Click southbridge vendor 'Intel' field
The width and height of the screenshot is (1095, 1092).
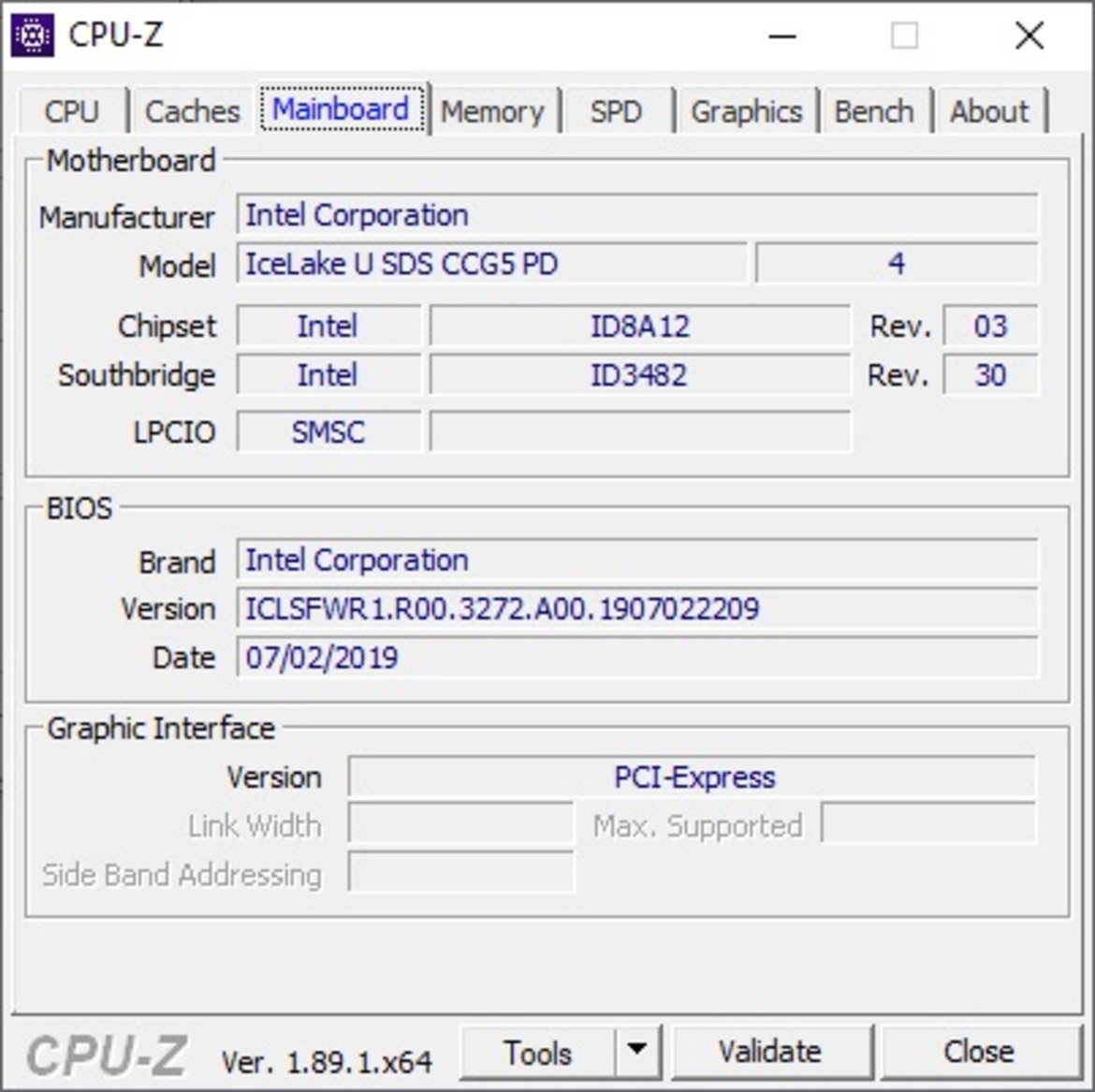point(328,375)
